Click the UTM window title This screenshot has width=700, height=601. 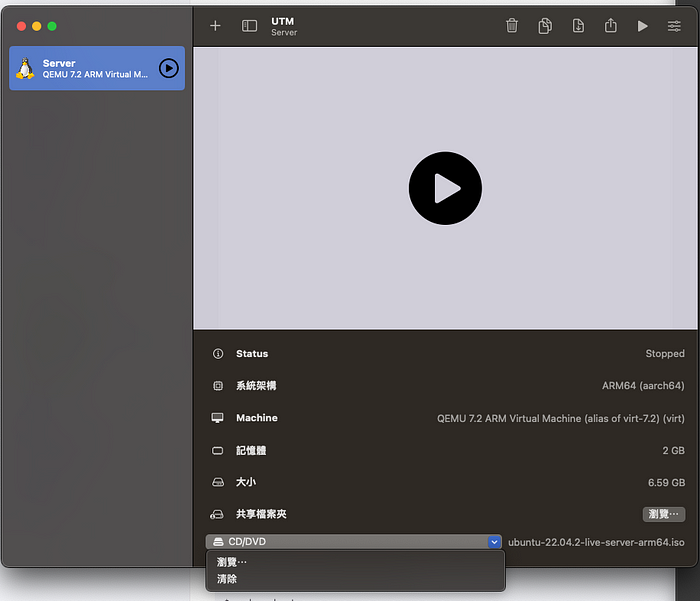point(283,21)
